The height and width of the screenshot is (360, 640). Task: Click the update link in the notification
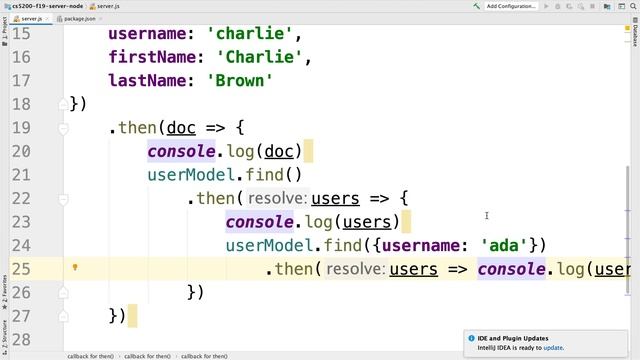click(553, 348)
